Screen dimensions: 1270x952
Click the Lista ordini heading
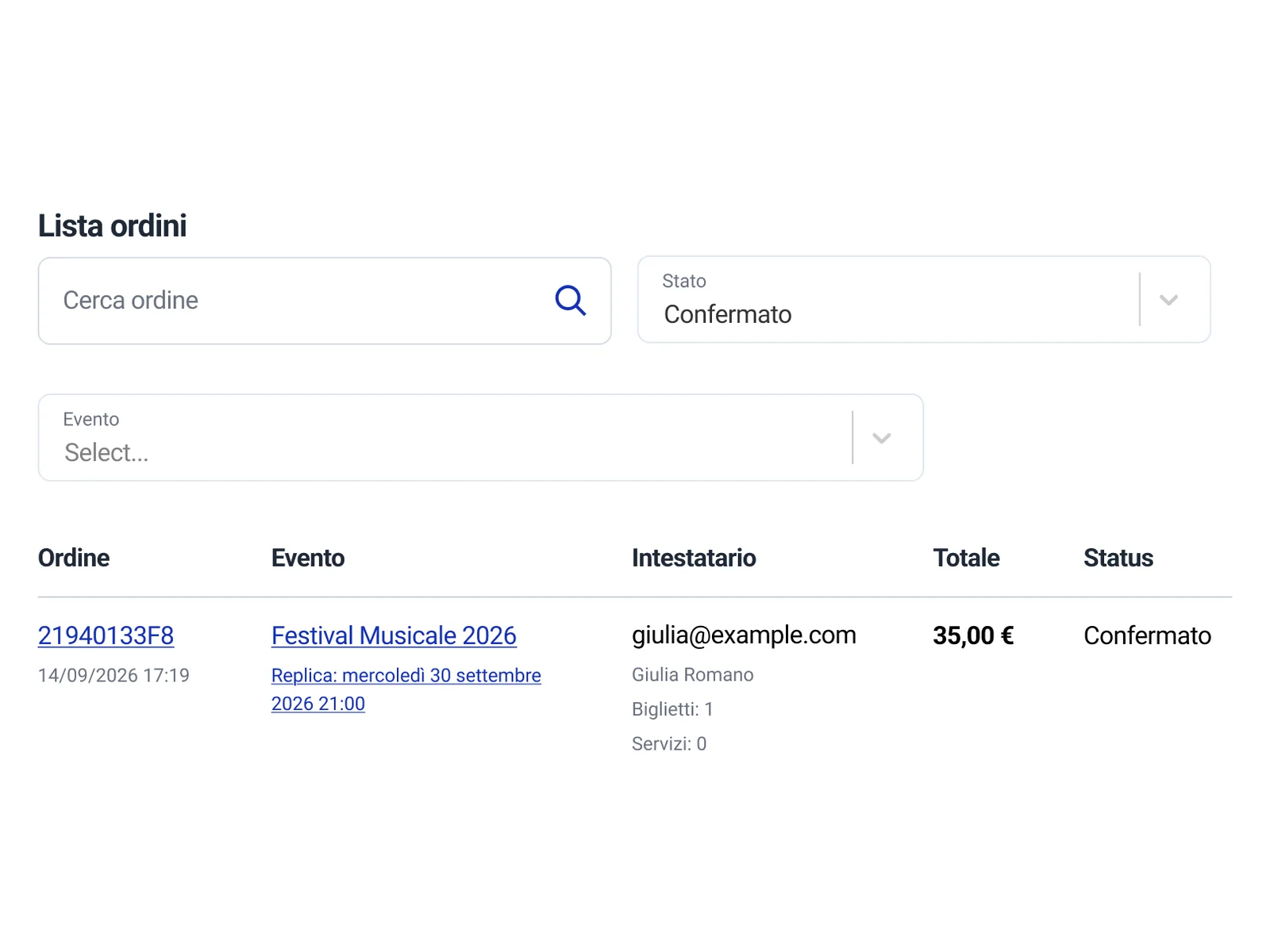(x=113, y=226)
